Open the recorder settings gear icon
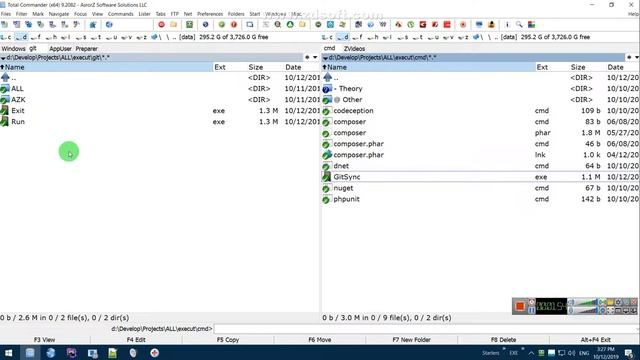The height and width of the screenshot is (360, 640). [618, 302]
